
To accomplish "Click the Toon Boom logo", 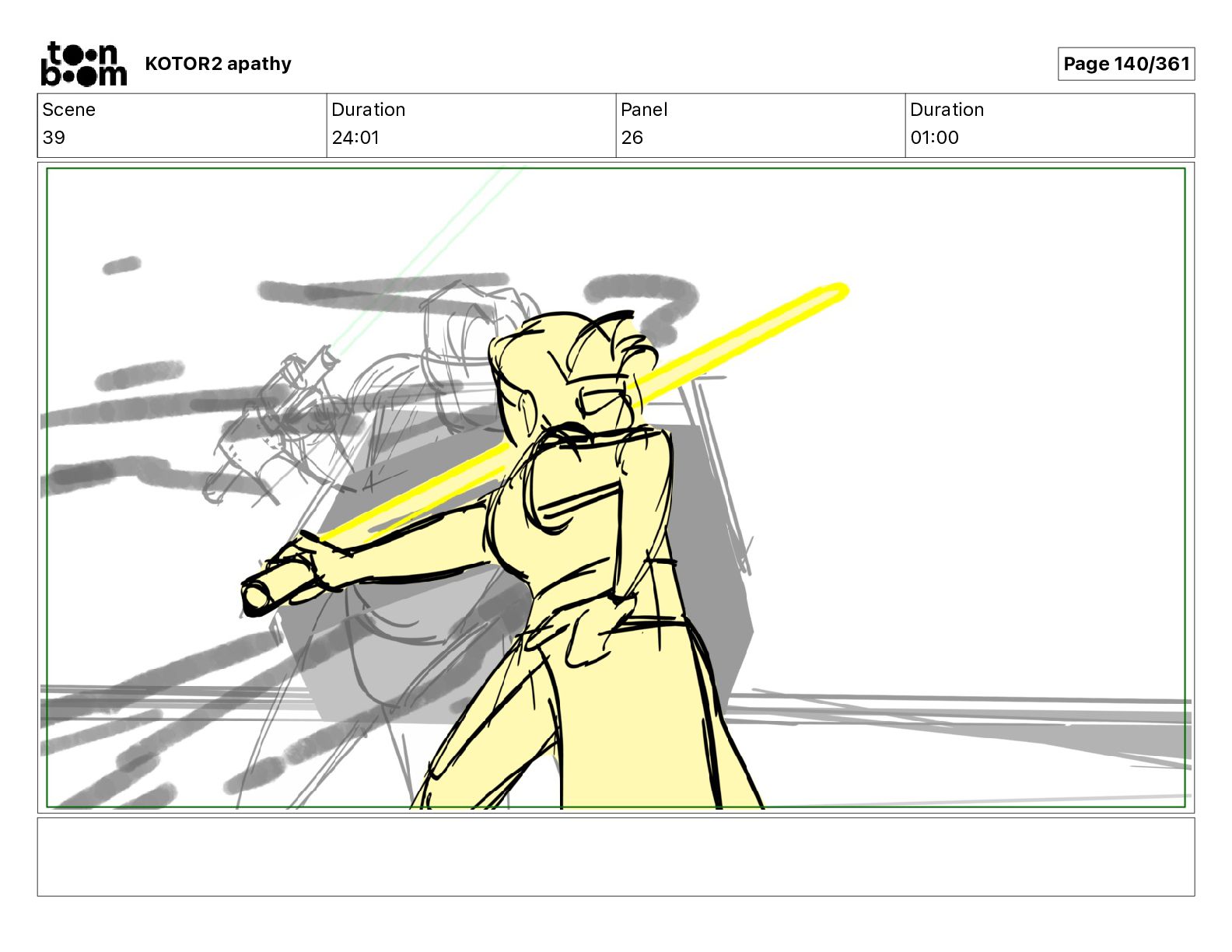I will tap(83, 64).
